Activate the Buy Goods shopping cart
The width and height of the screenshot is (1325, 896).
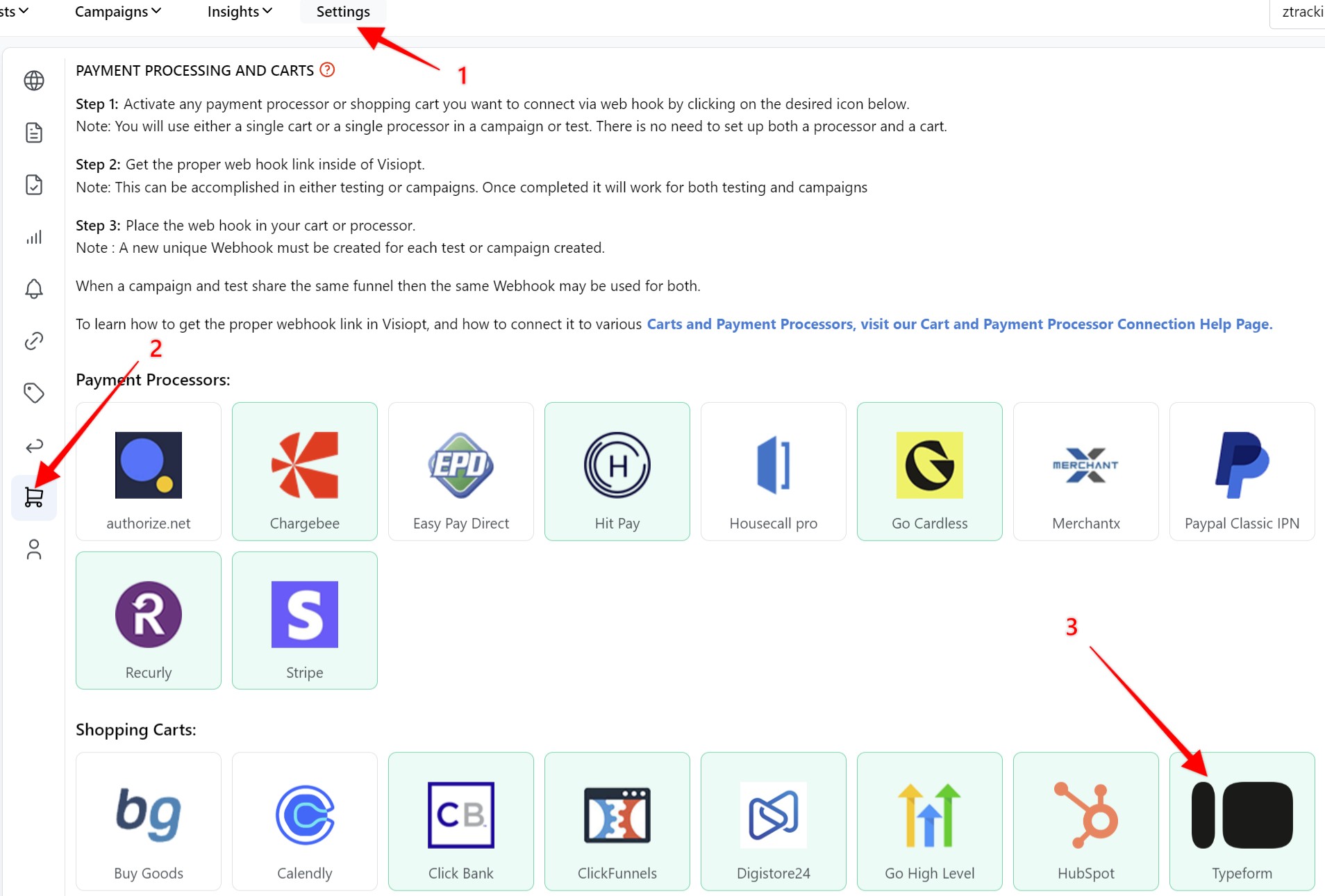pyautogui.click(x=149, y=822)
